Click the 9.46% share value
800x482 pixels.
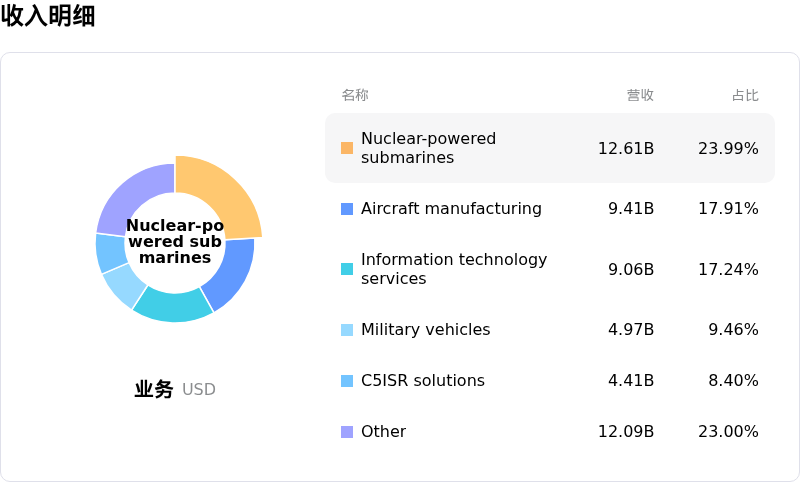pos(733,329)
